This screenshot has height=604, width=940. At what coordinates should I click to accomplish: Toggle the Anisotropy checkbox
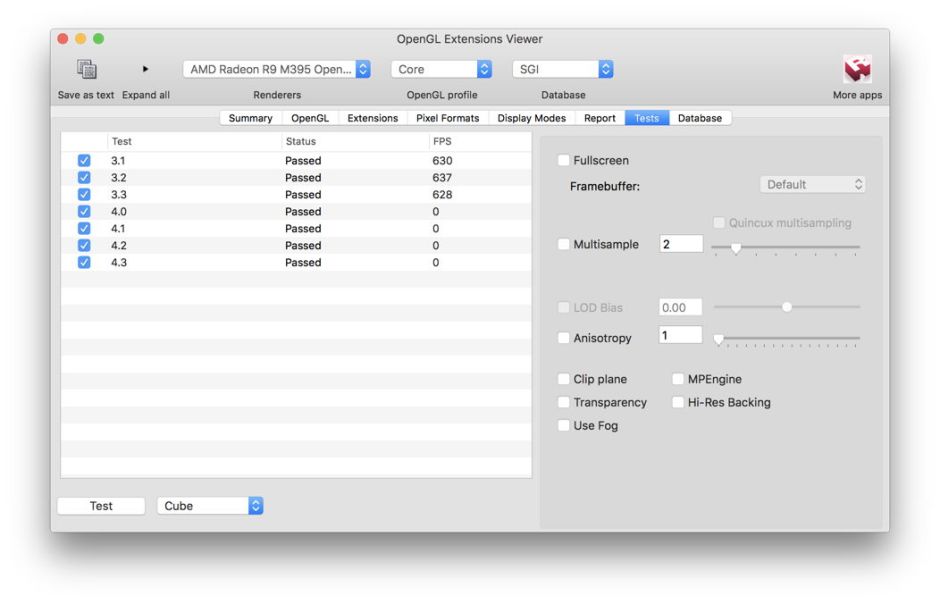click(x=564, y=339)
